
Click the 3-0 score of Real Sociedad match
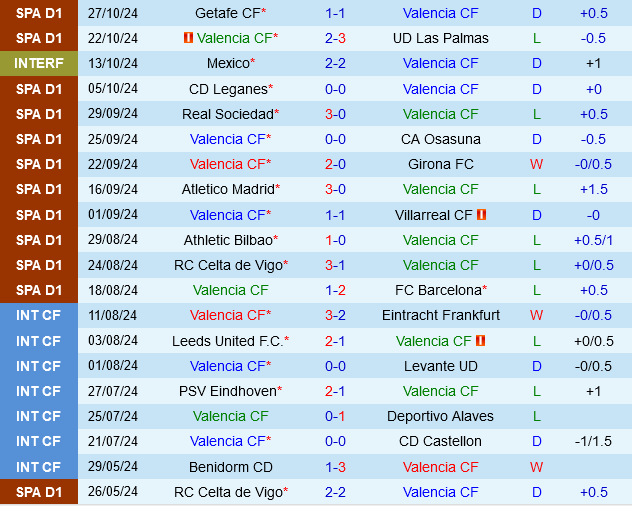point(335,114)
